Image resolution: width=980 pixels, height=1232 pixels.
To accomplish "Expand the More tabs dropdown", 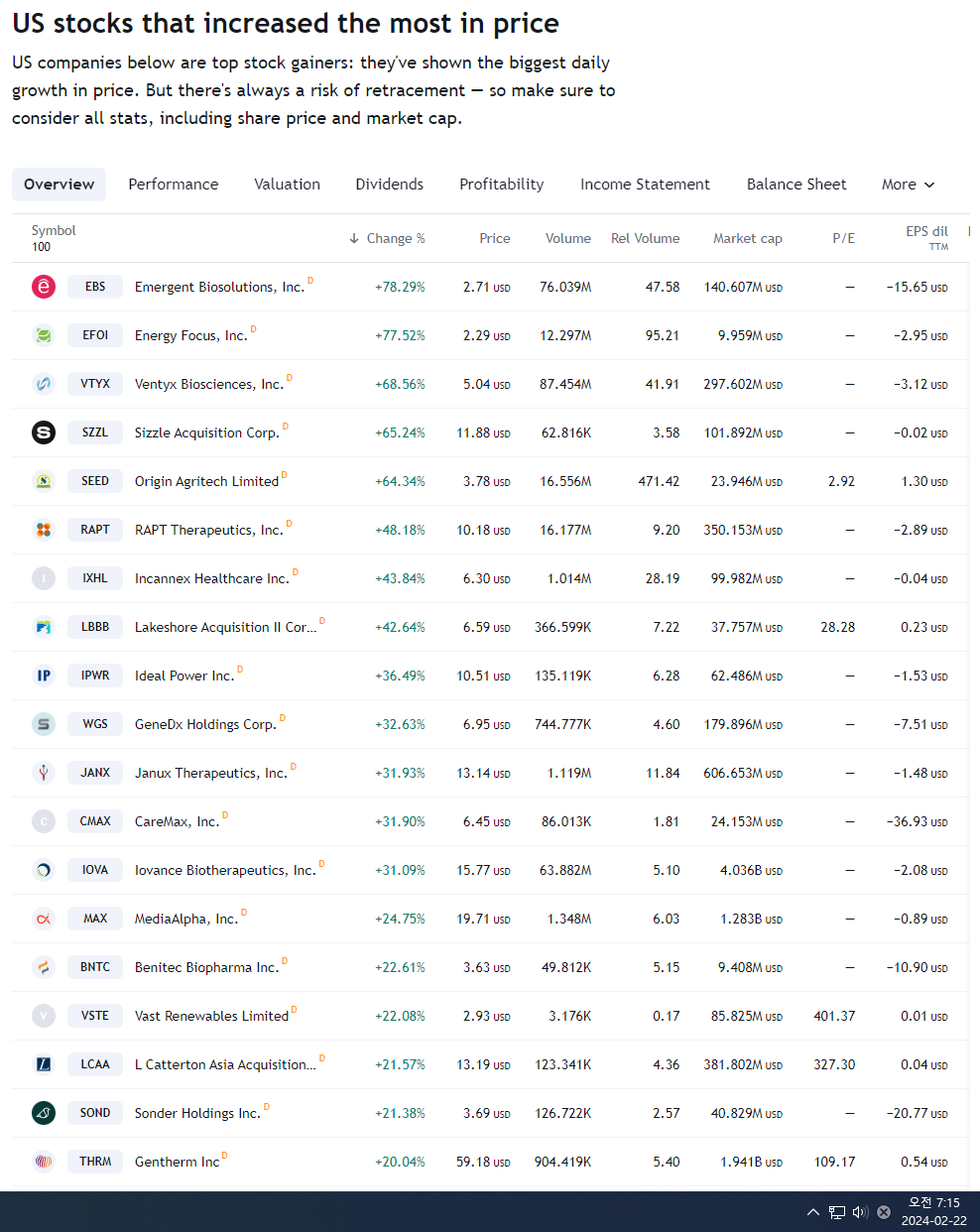I will tap(908, 185).
